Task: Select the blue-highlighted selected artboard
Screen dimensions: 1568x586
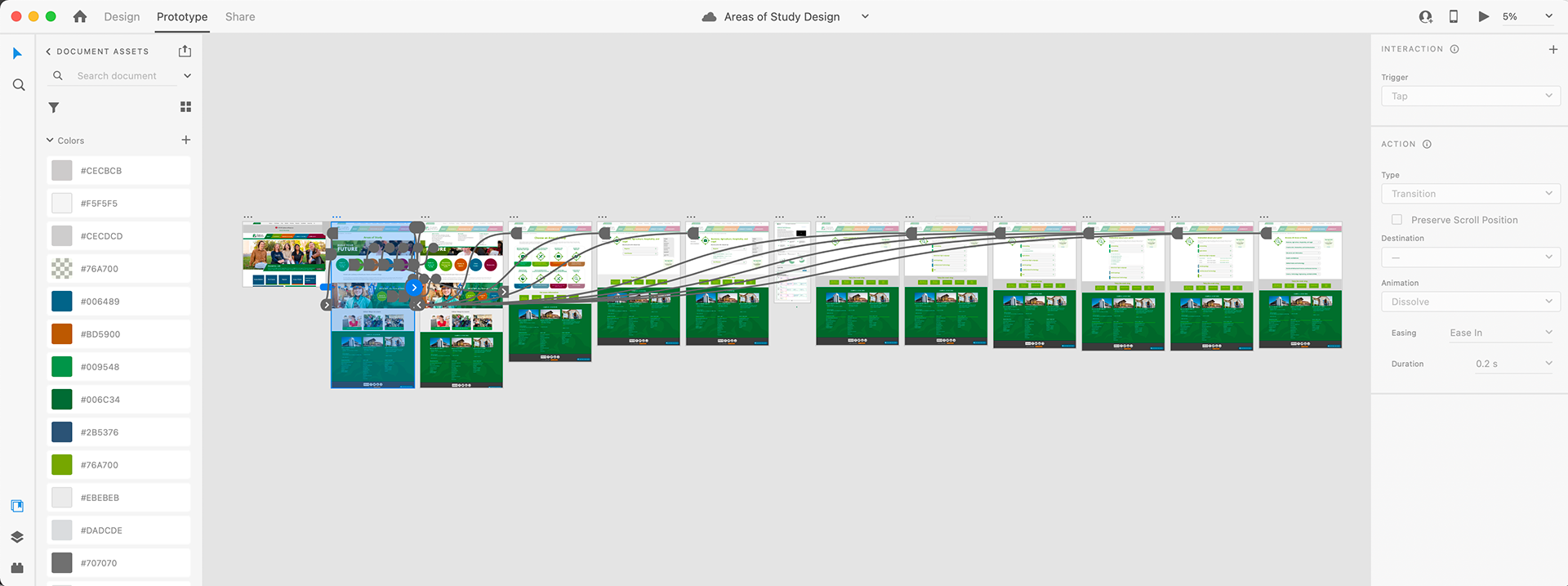Action: coord(372,305)
